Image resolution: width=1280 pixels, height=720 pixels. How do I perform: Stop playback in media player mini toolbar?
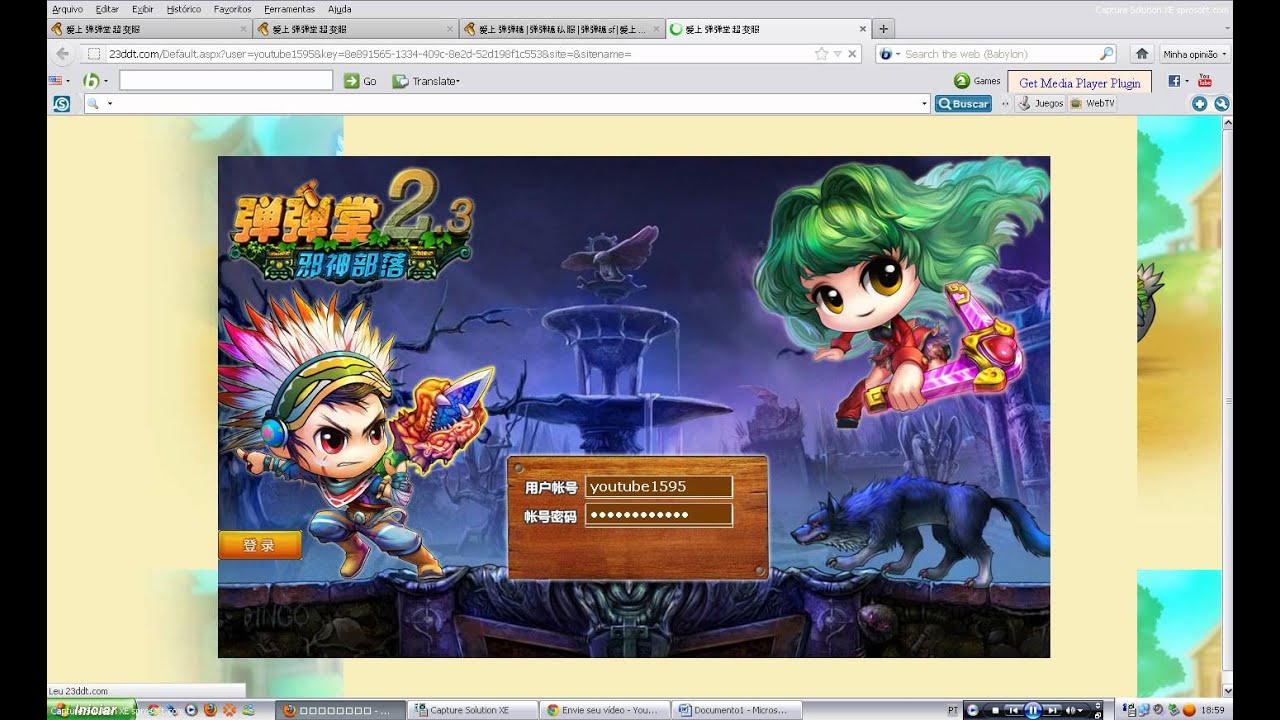(996, 710)
